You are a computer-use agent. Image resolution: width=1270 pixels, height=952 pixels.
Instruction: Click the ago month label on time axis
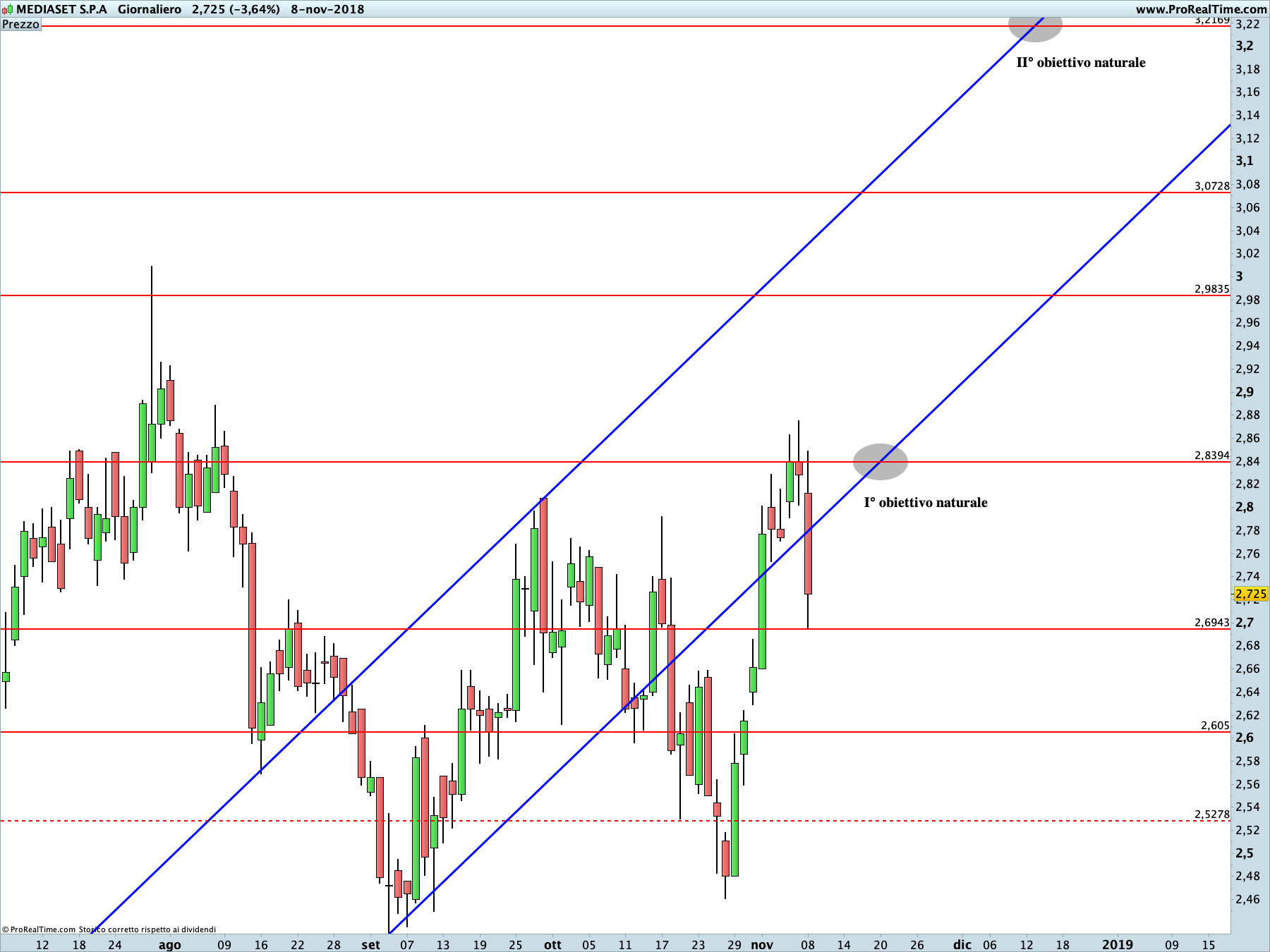pyautogui.click(x=170, y=945)
